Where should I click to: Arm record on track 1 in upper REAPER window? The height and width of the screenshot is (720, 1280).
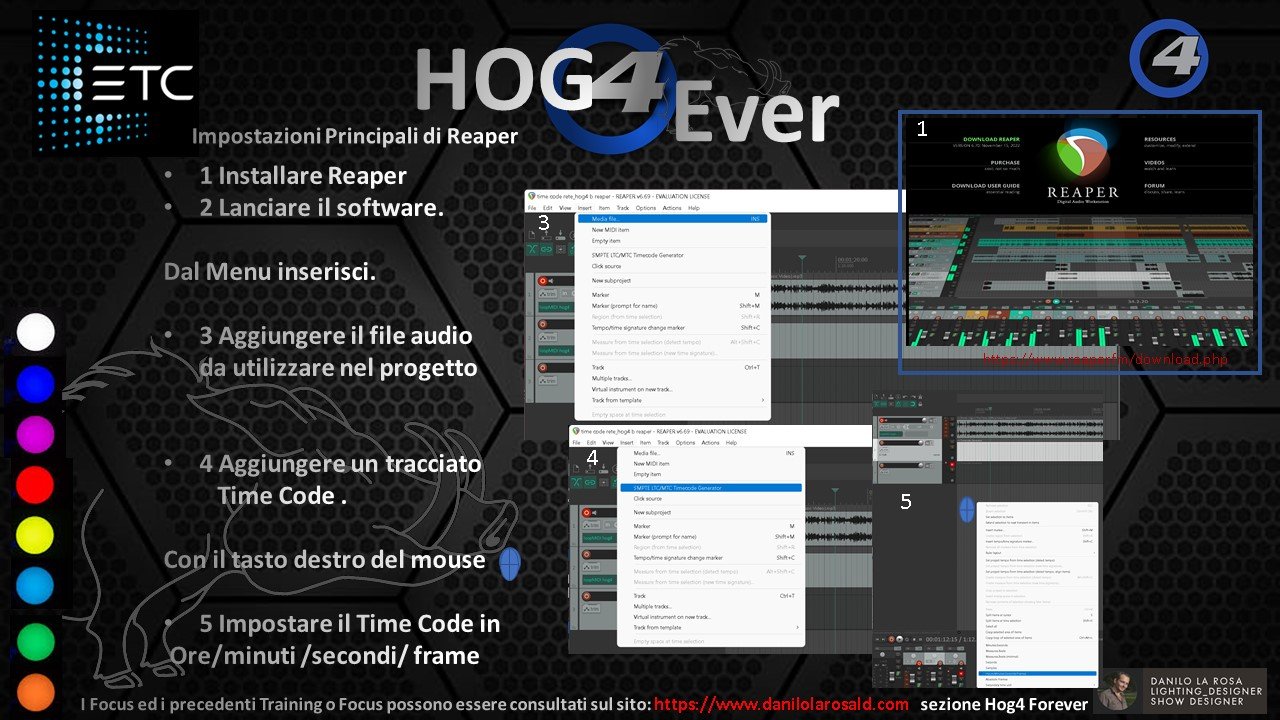point(542,281)
